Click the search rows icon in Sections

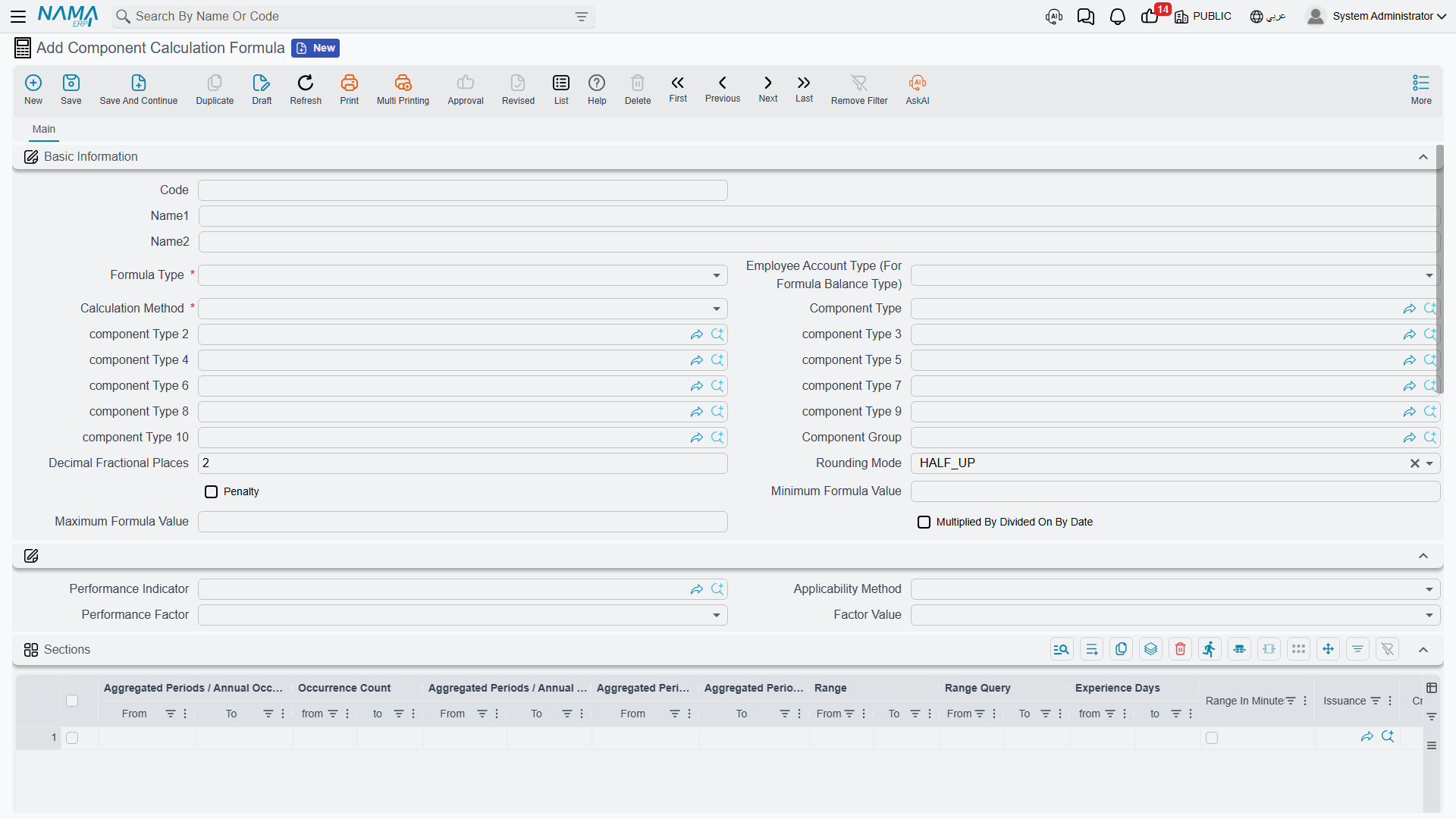click(1062, 649)
